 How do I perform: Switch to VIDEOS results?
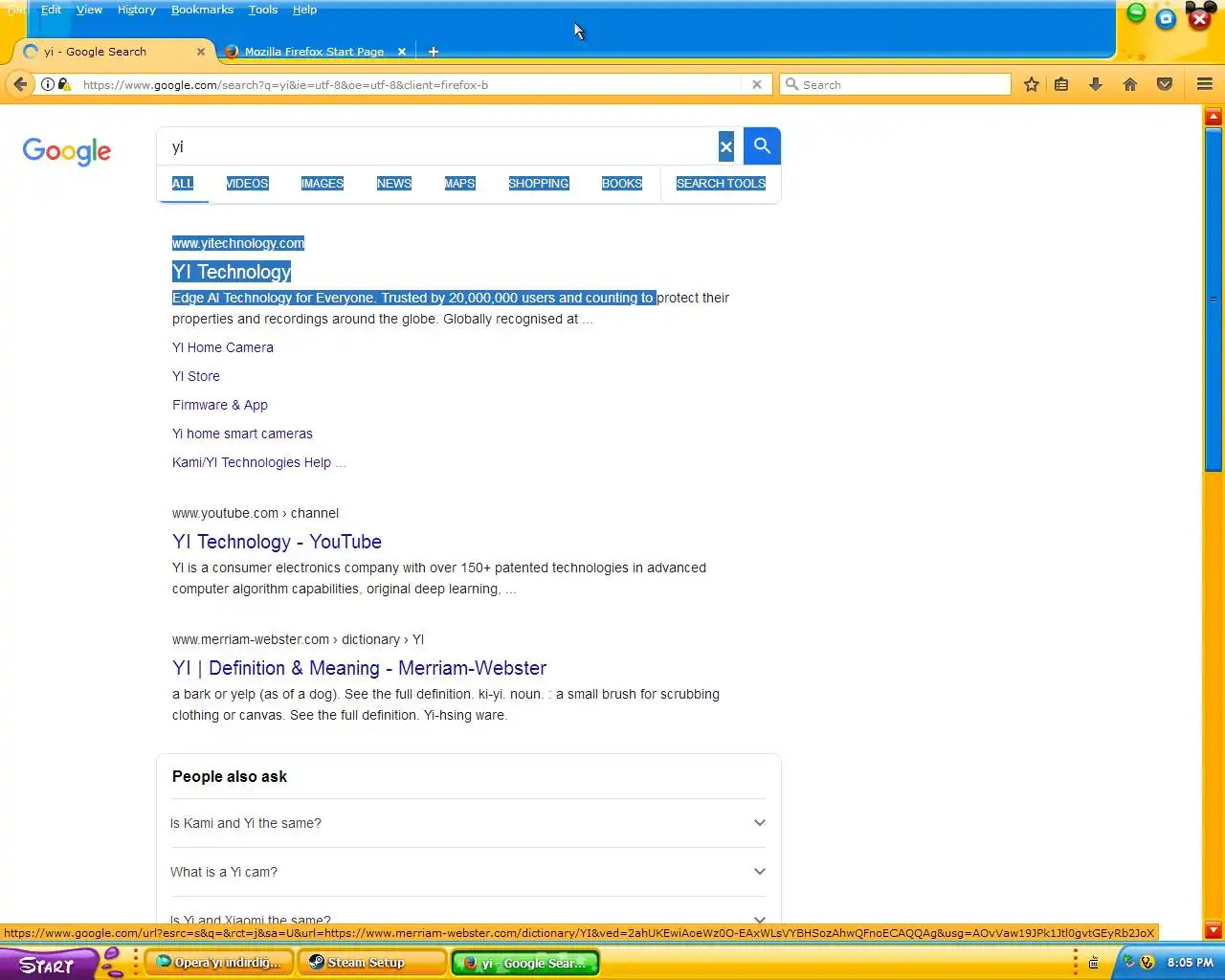[x=247, y=183]
